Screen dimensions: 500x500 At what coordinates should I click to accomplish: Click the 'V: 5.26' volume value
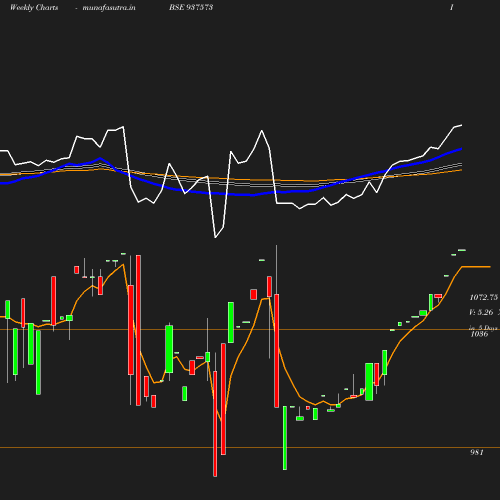click(x=481, y=312)
